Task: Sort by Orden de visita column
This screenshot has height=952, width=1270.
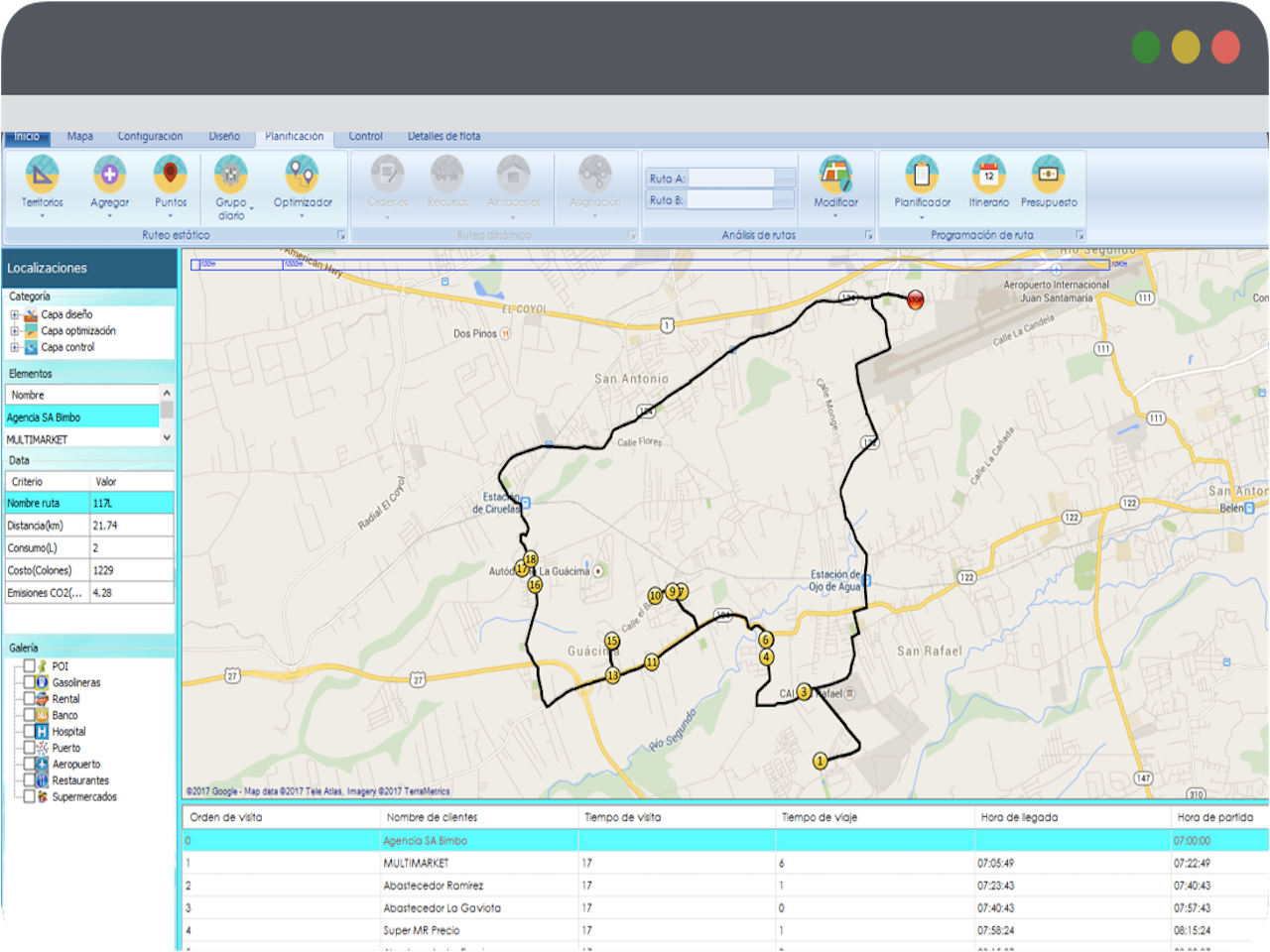Action: tap(281, 817)
